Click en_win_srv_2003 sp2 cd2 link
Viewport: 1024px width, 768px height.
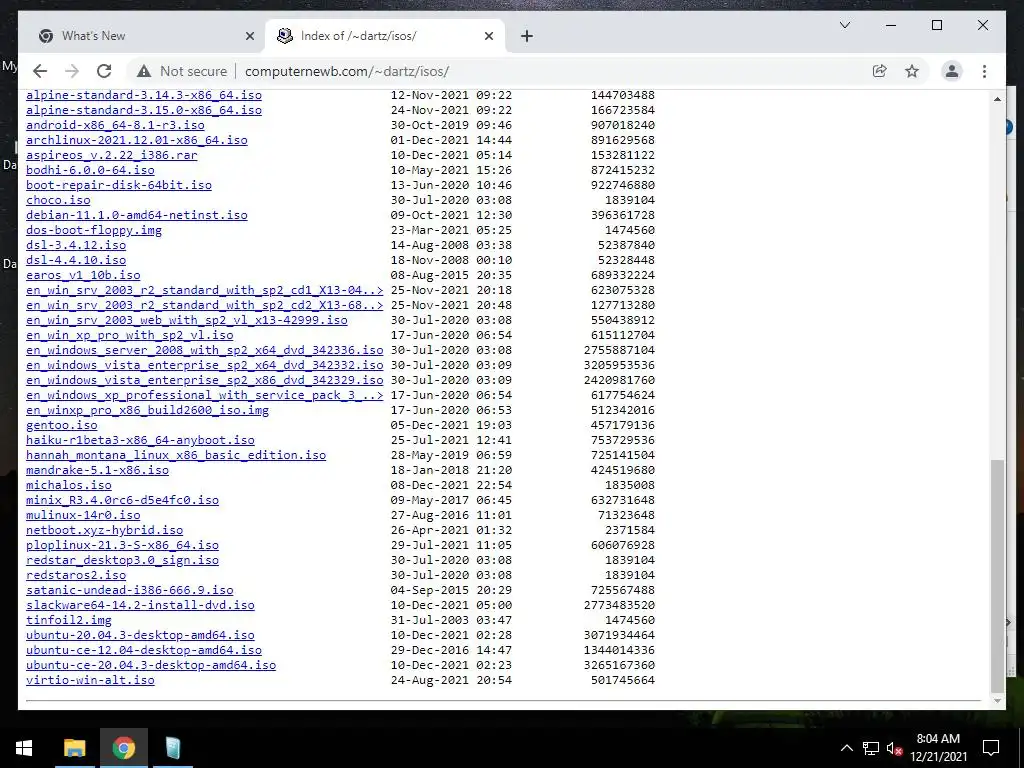pyautogui.click(x=204, y=306)
